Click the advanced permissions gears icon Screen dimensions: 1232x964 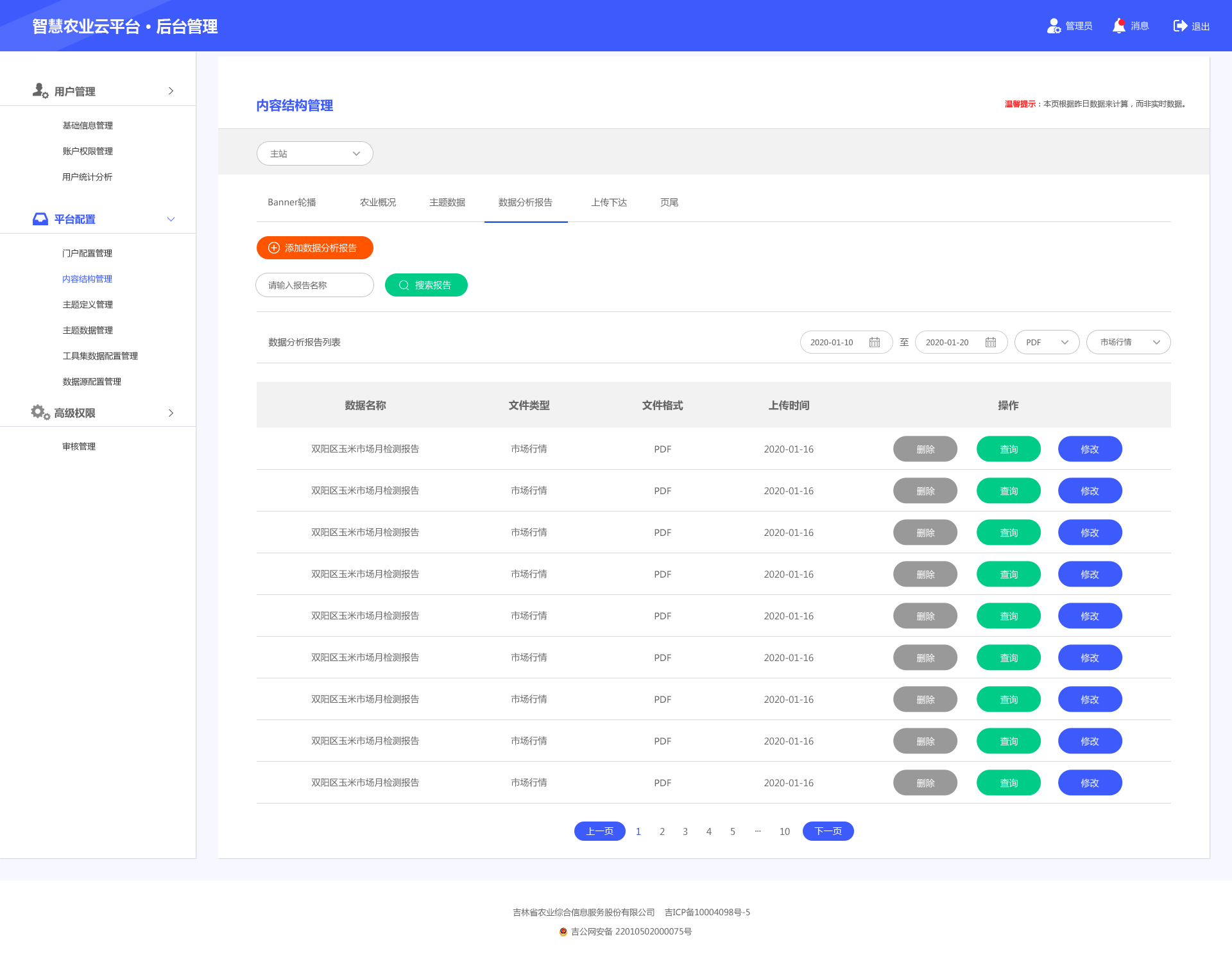coord(40,413)
